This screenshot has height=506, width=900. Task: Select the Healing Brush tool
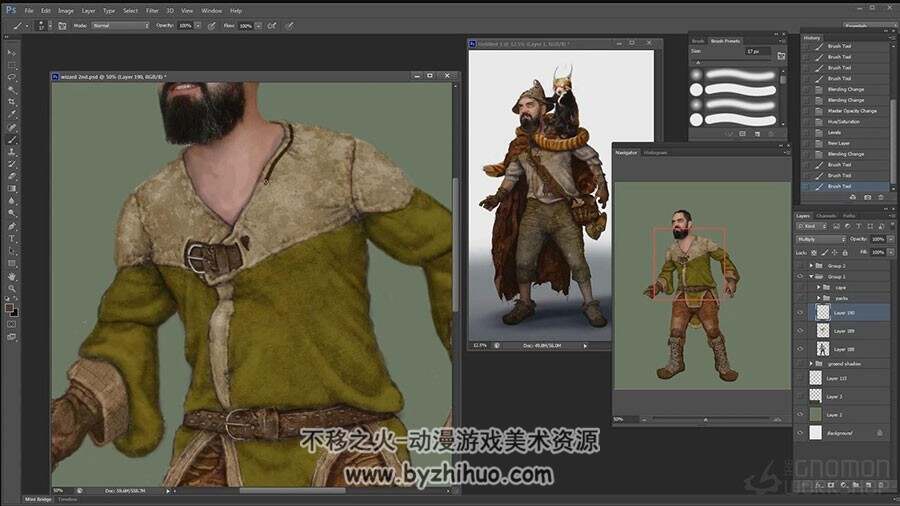tap(11, 127)
